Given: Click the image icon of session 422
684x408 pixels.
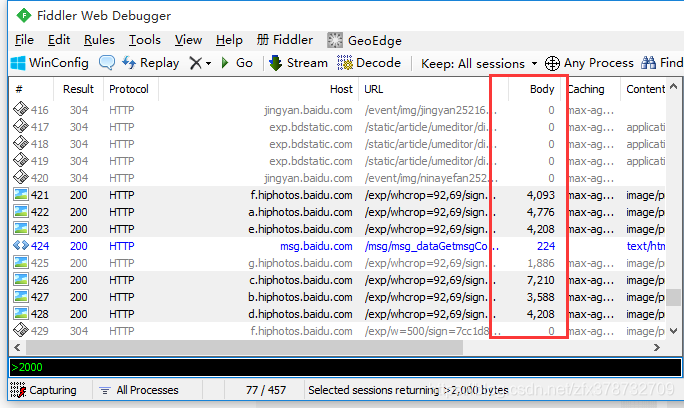Looking at the screenshot, I should pos(21,211).
